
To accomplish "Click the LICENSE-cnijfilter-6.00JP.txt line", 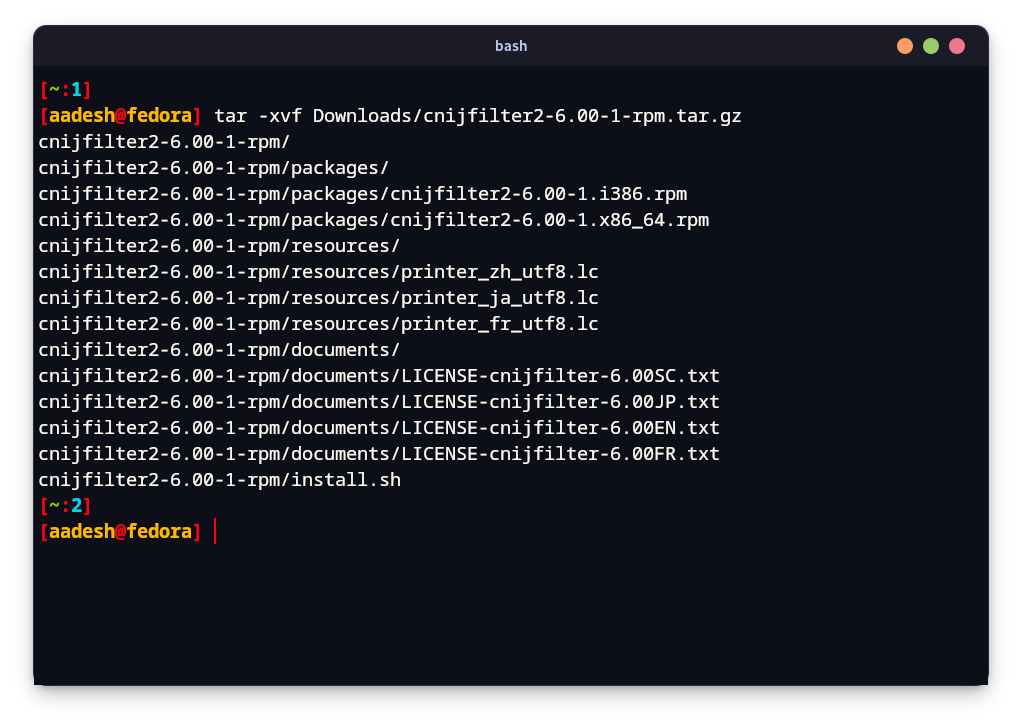I will pos(379,402).
